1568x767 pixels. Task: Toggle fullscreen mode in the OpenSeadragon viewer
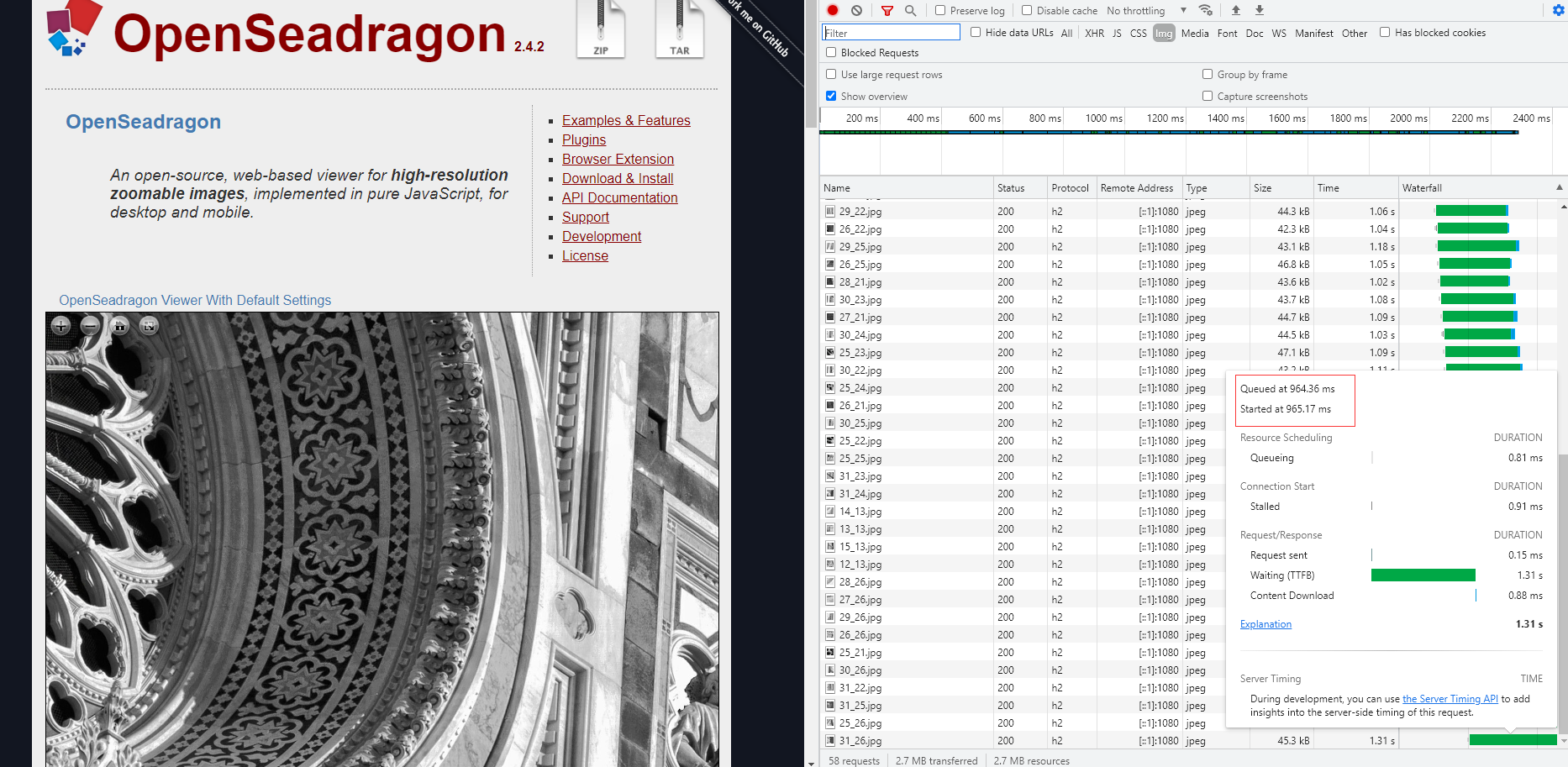(149, 326)
